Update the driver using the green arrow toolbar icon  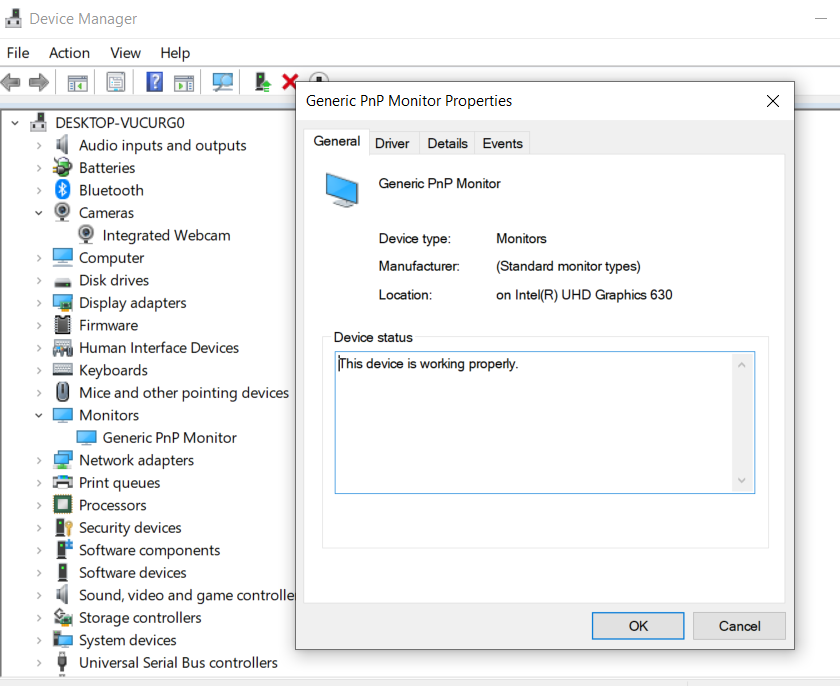[262, 81]
